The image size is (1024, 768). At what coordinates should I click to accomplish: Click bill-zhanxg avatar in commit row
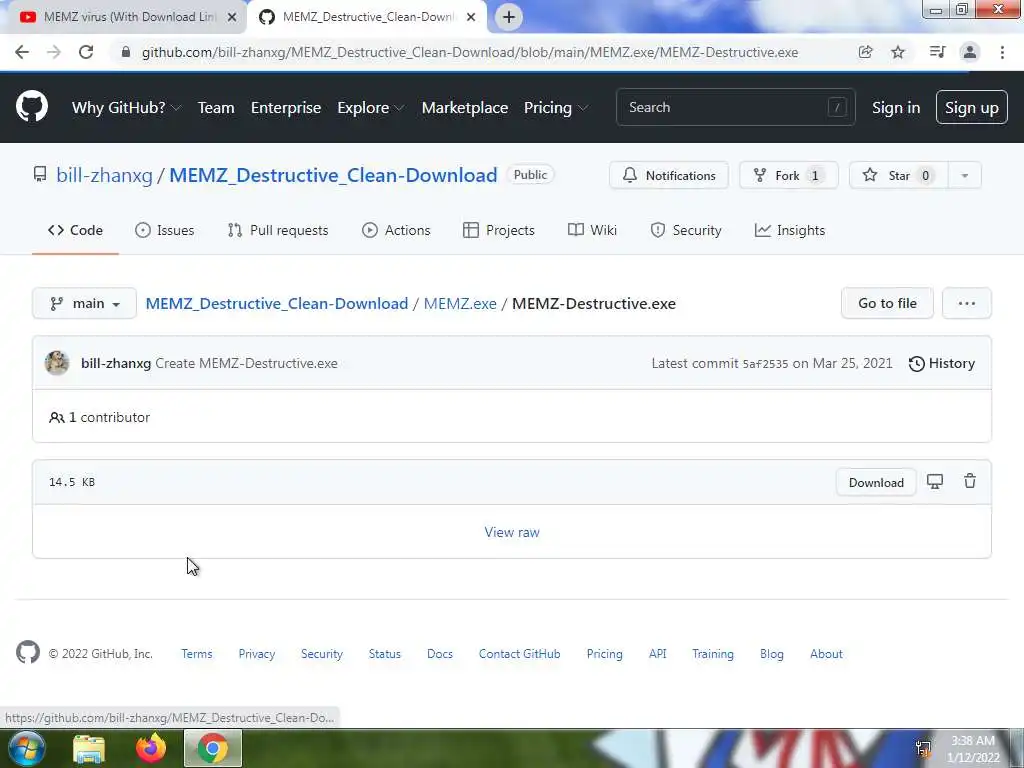coord(57,363)
